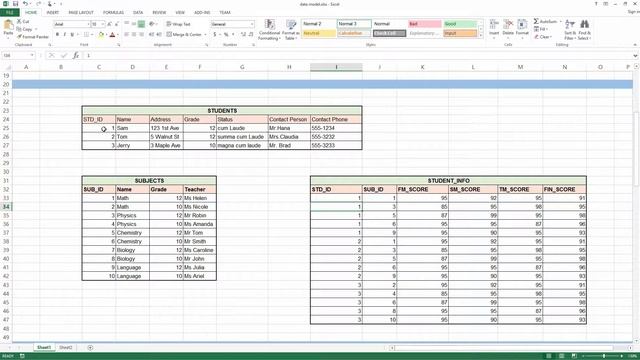Screen dimensions: 640x360
Task: Click the Increase Font Size icon
Action: click(109, 24)
